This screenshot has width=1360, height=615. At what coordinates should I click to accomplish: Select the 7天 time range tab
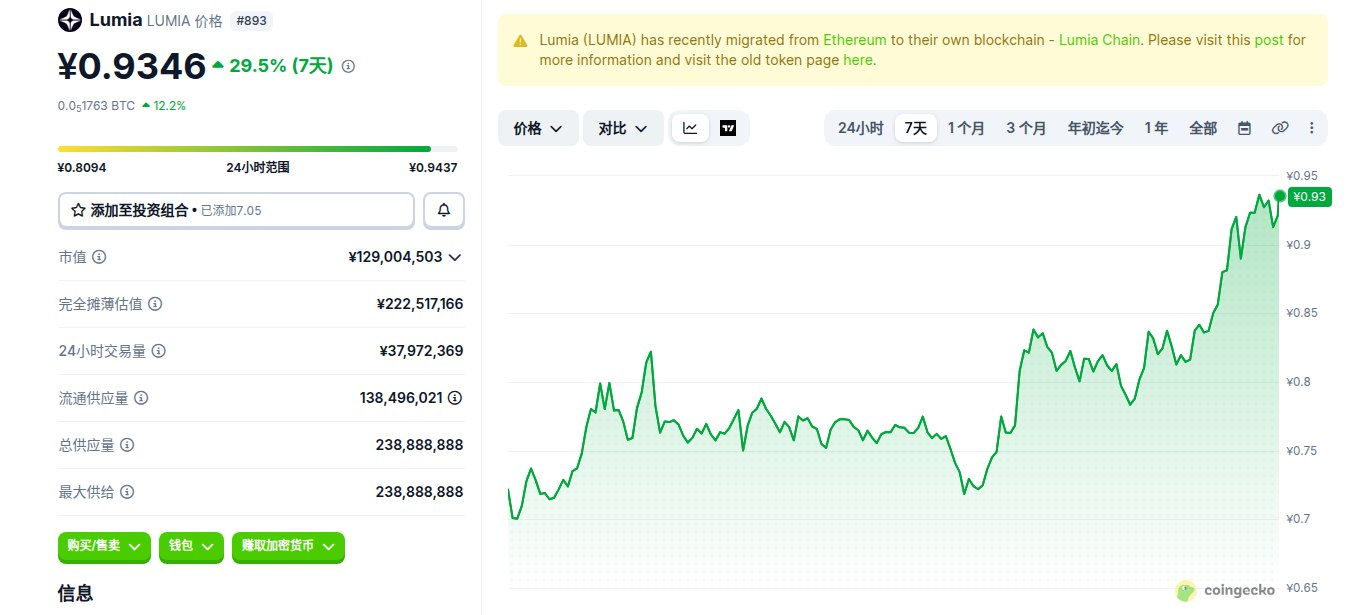pos(916,128)
